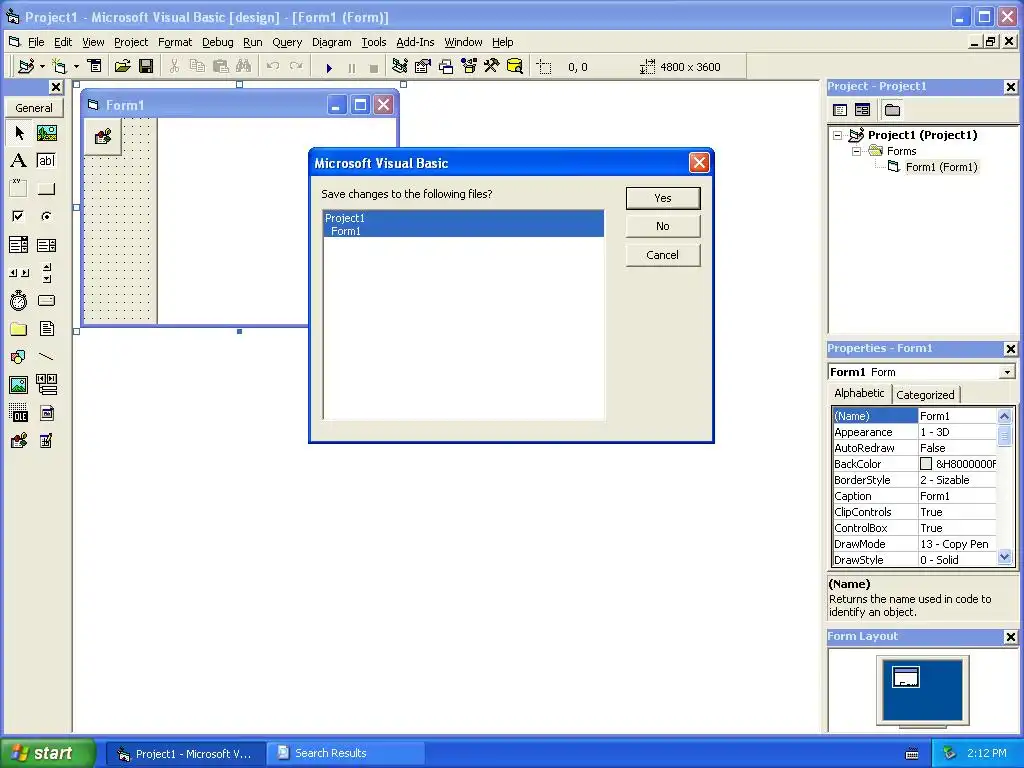Click the BackColor color swatch
Screen dimensions: 1024x768
926,464
